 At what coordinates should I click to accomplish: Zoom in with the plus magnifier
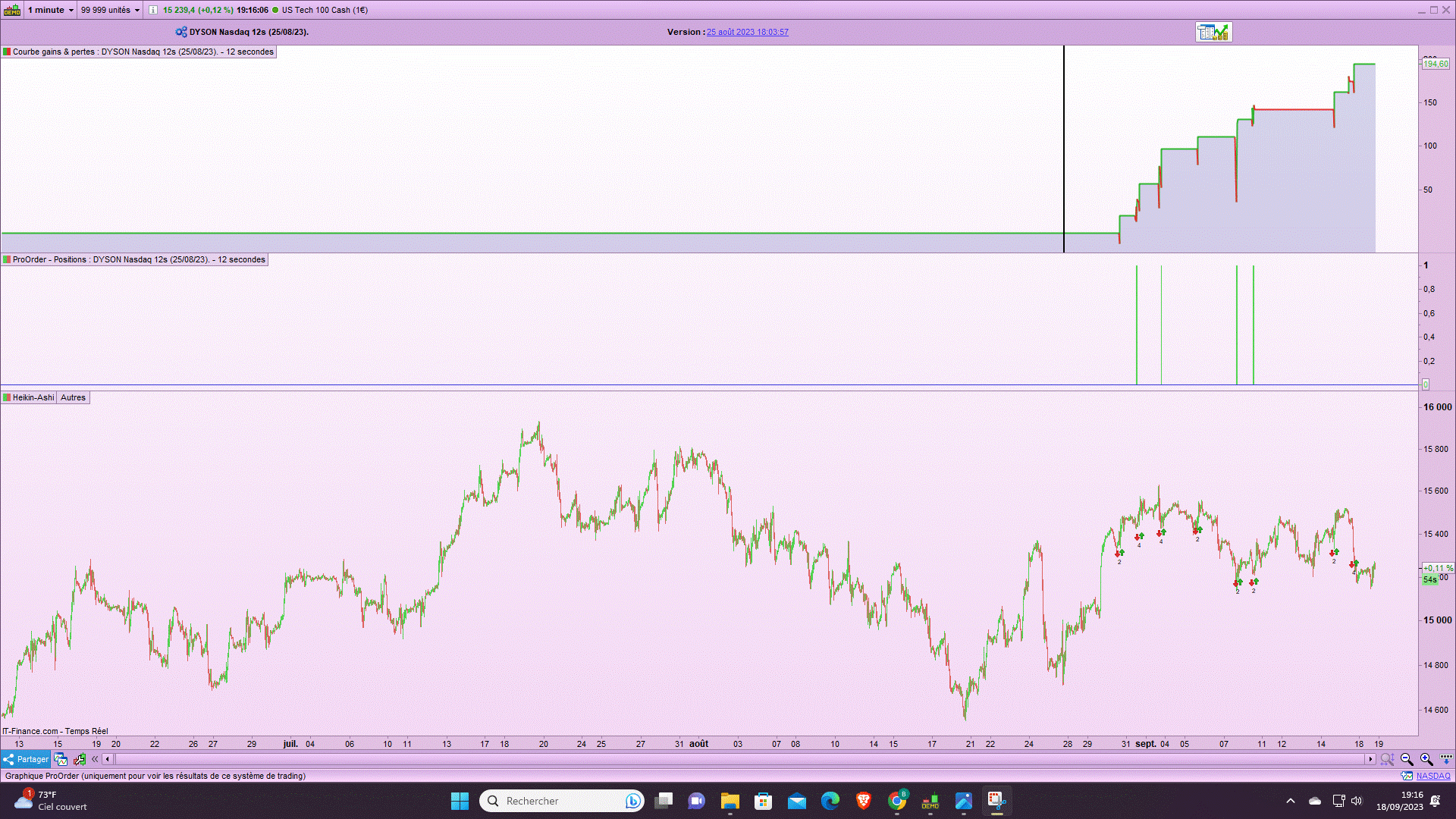pyautogui.click(x=1426, y=759)
